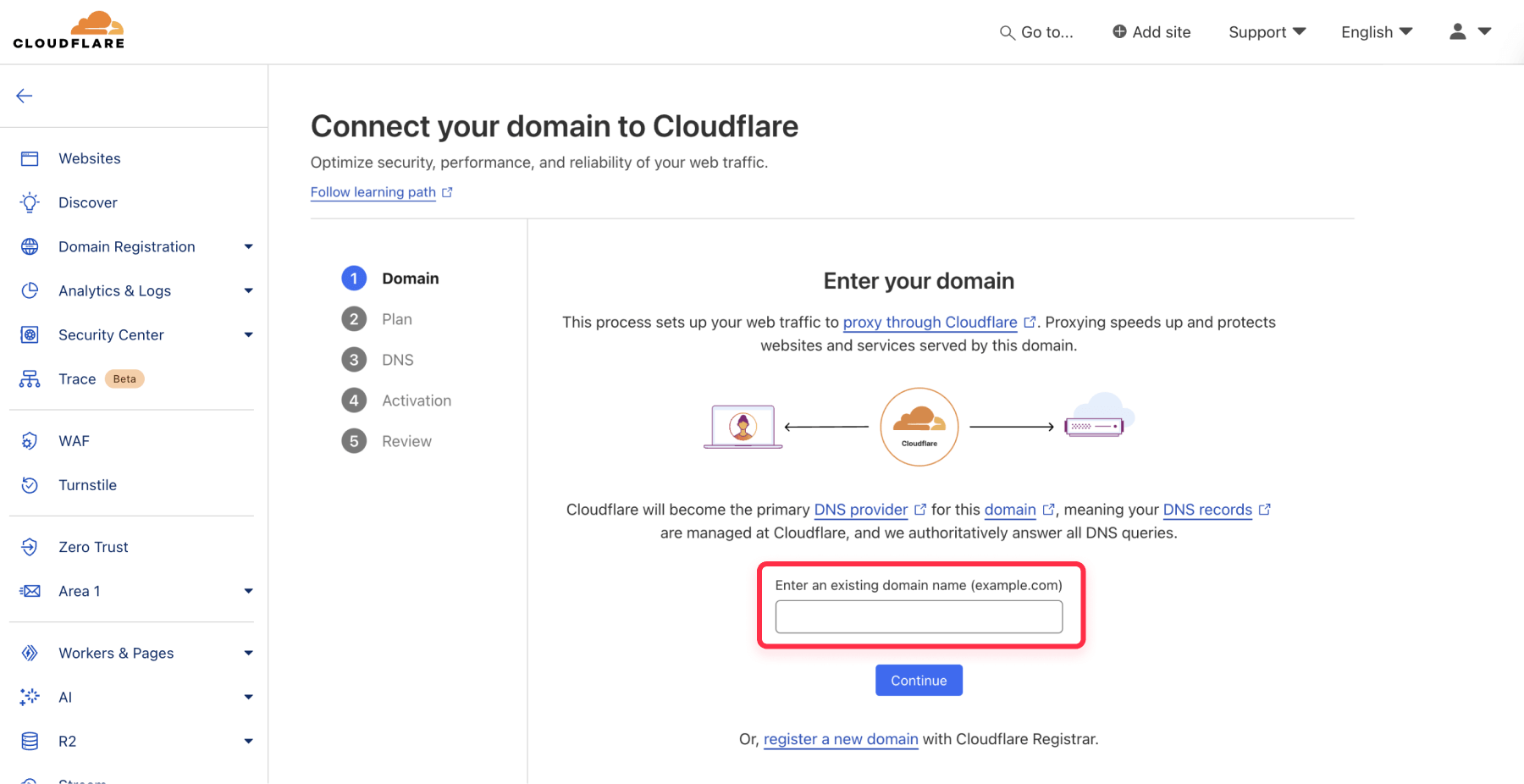This screenshot has width=1524, height=784.
Task: Click the Trace network icon
Action: click(30, 378)
